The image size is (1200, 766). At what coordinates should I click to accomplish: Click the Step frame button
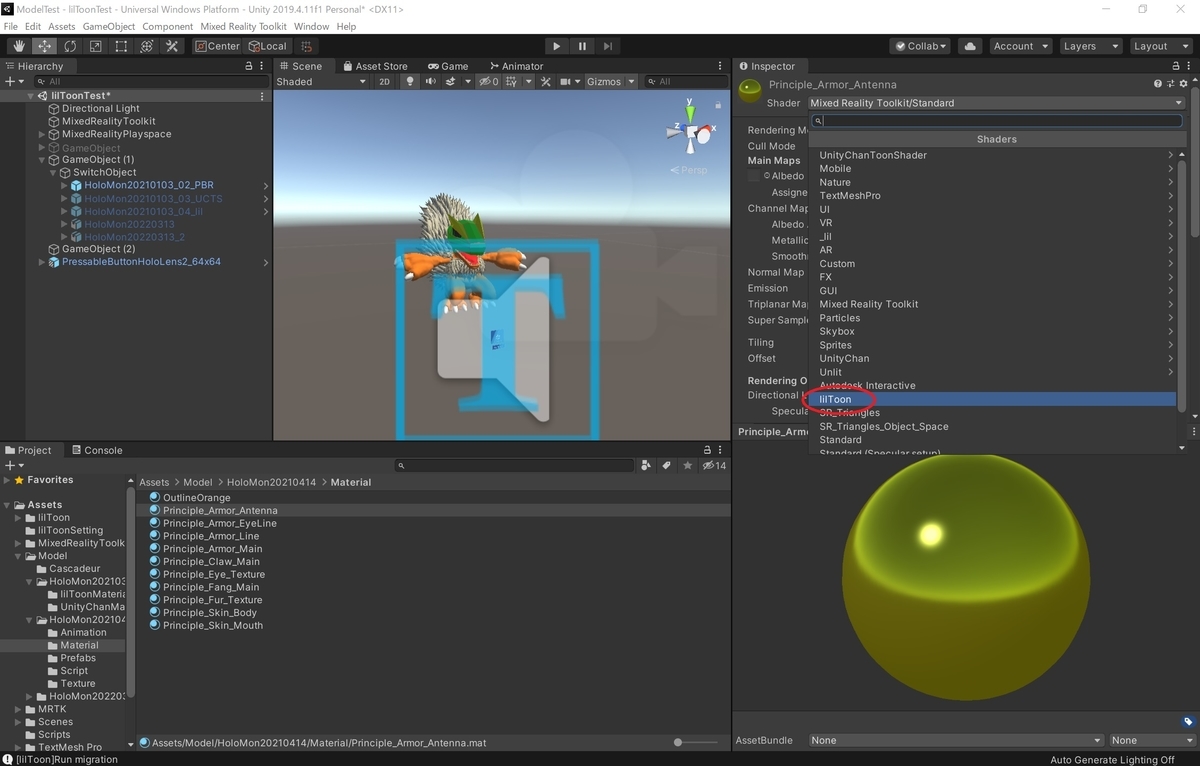[x=607, y=46]
